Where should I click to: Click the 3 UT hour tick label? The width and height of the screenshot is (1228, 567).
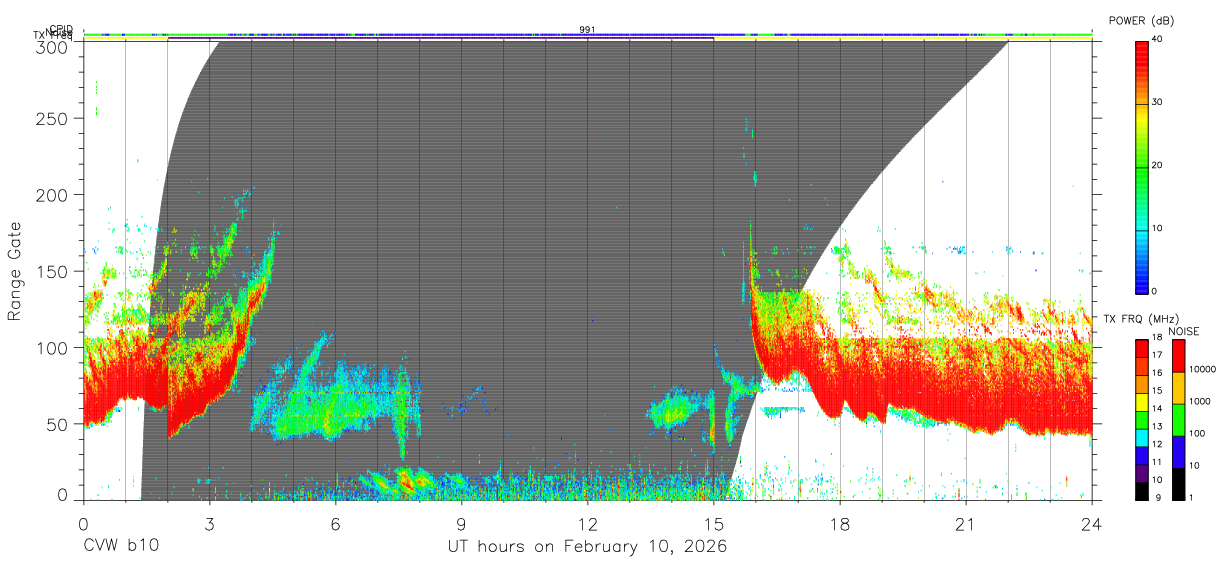[209, 524]
